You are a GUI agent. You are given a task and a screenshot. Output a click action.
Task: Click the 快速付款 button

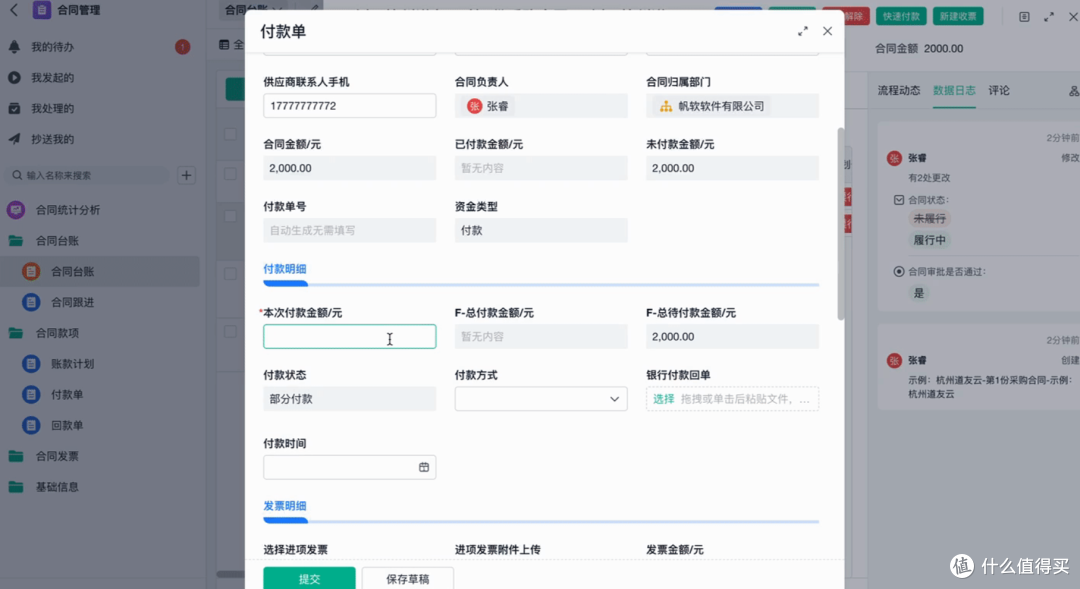click(x=901, y=16)
